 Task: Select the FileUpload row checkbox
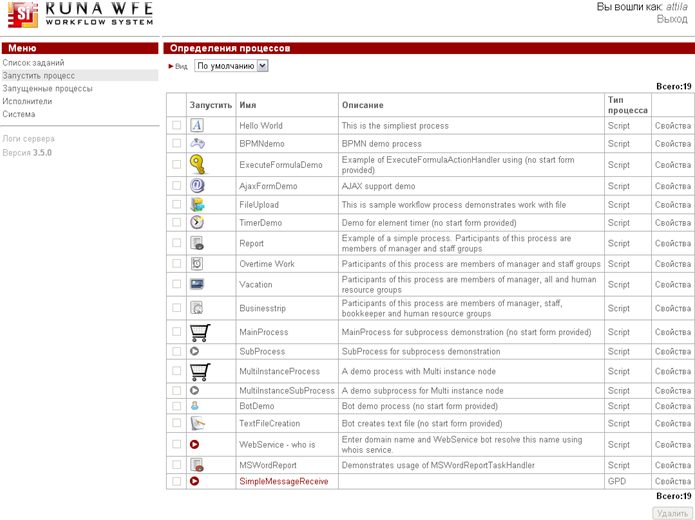(177, 205)
